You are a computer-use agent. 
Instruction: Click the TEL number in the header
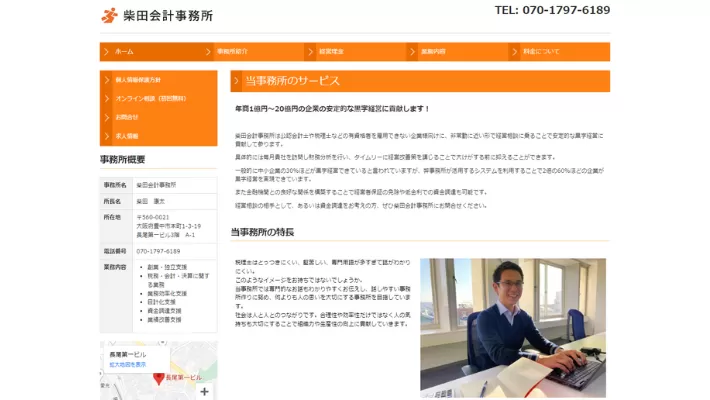tap(552, 11)
